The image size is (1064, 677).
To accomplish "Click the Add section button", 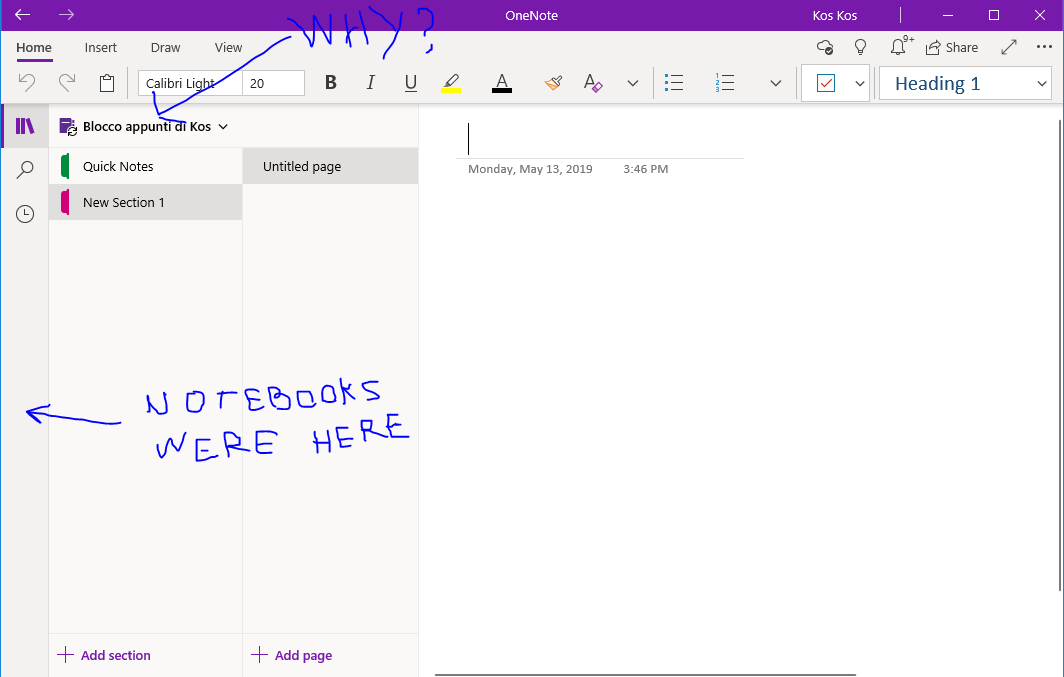I will click(104, 655).
